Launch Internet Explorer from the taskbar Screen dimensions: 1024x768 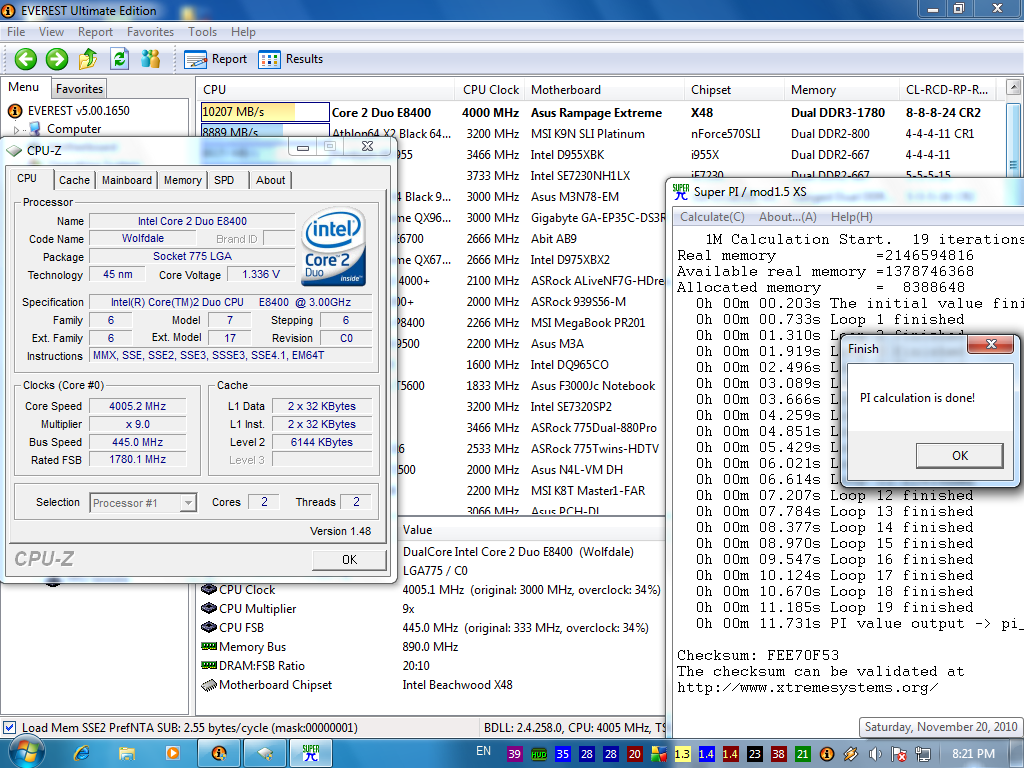[x=82, y=754]
